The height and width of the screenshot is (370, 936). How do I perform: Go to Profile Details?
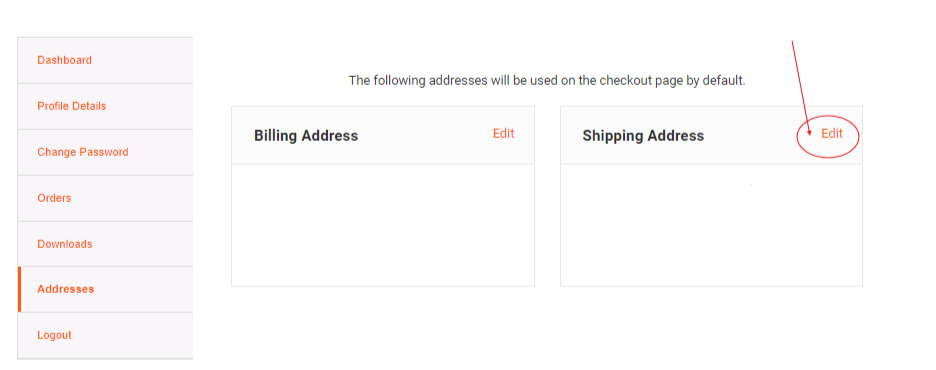point(105,106)
